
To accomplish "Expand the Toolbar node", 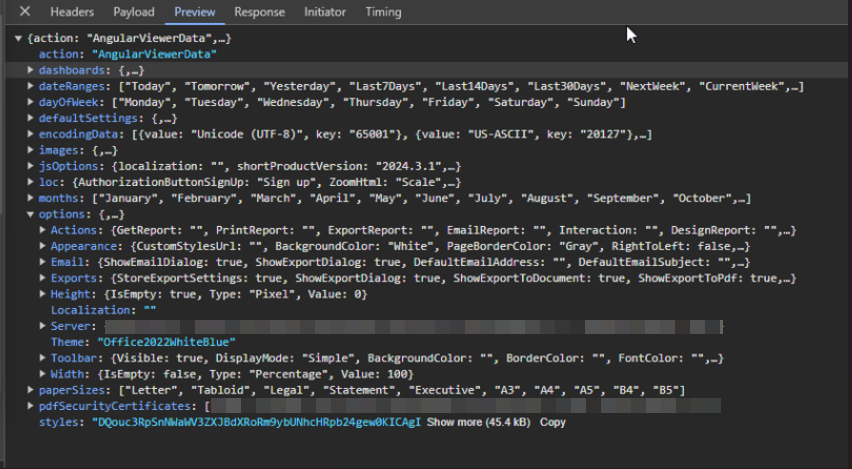I will [x=42, y=358].
